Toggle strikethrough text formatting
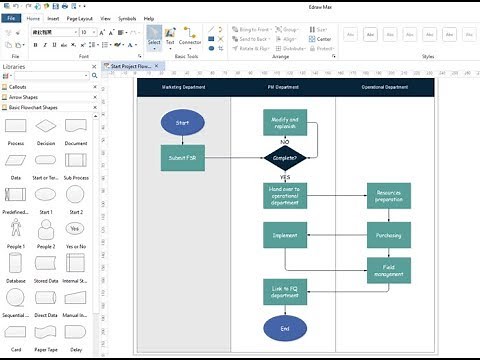The height and width of the screenshot is (360, 480). pos(64,45)
